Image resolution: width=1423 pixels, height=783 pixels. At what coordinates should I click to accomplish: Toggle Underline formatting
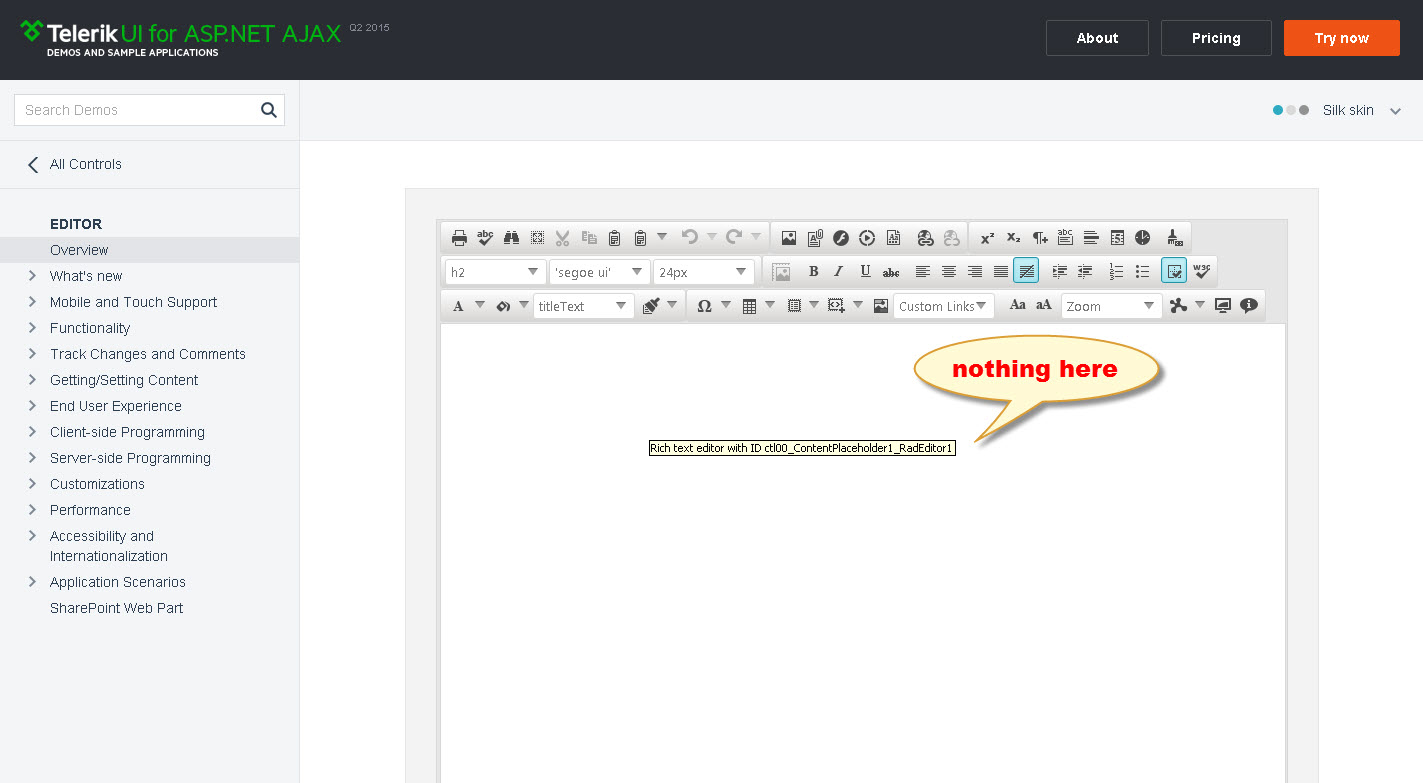click(x=865, y=272)
